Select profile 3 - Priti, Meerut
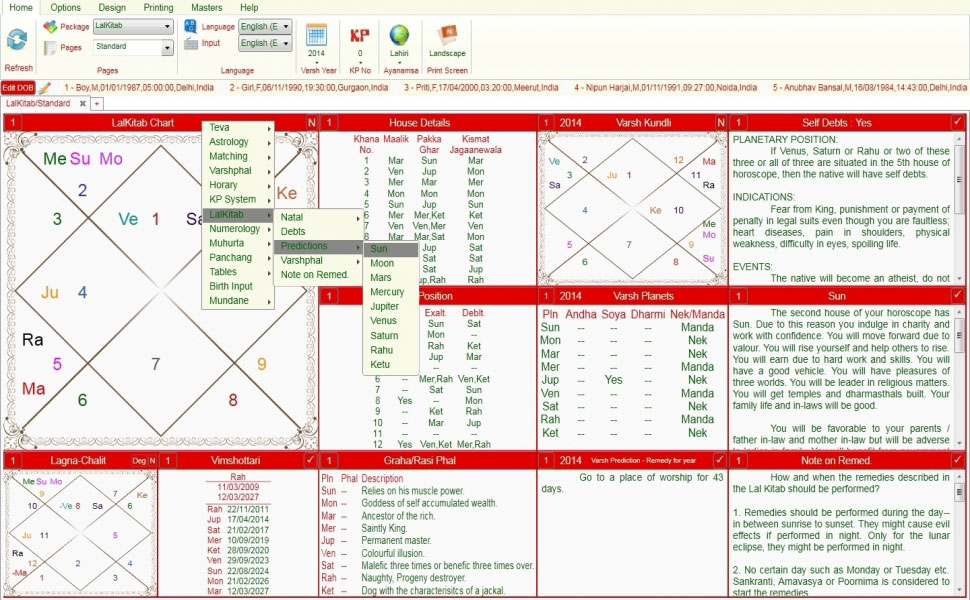 tap(481, 88)
